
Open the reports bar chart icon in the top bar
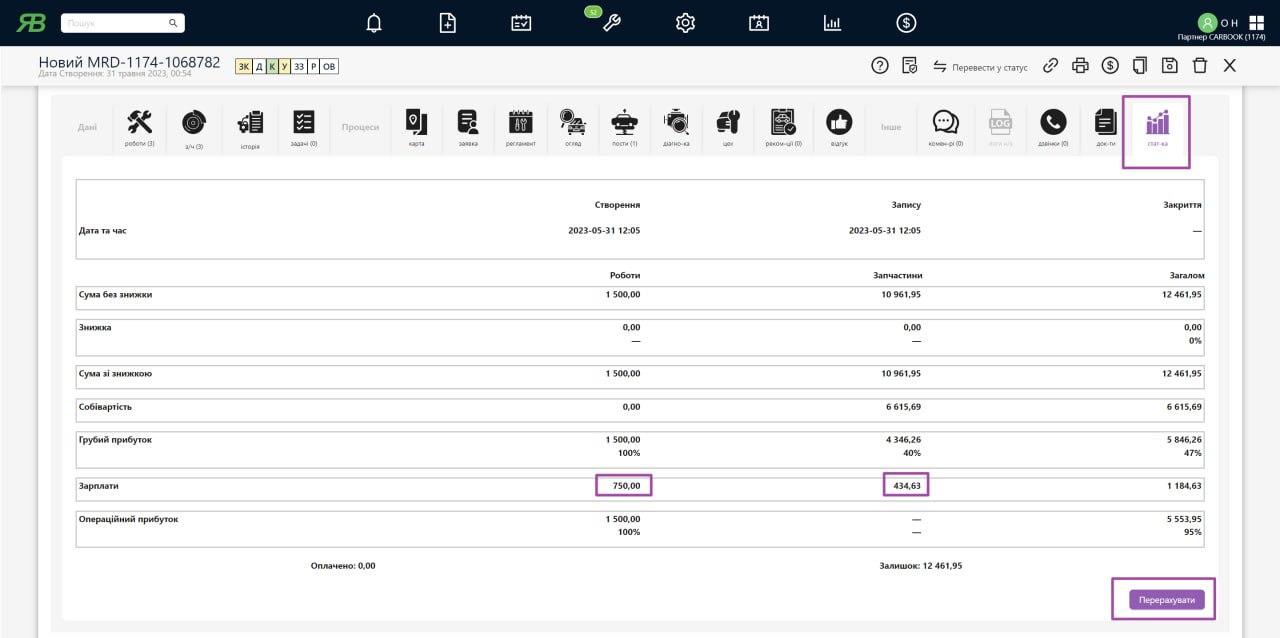(832, 23)
